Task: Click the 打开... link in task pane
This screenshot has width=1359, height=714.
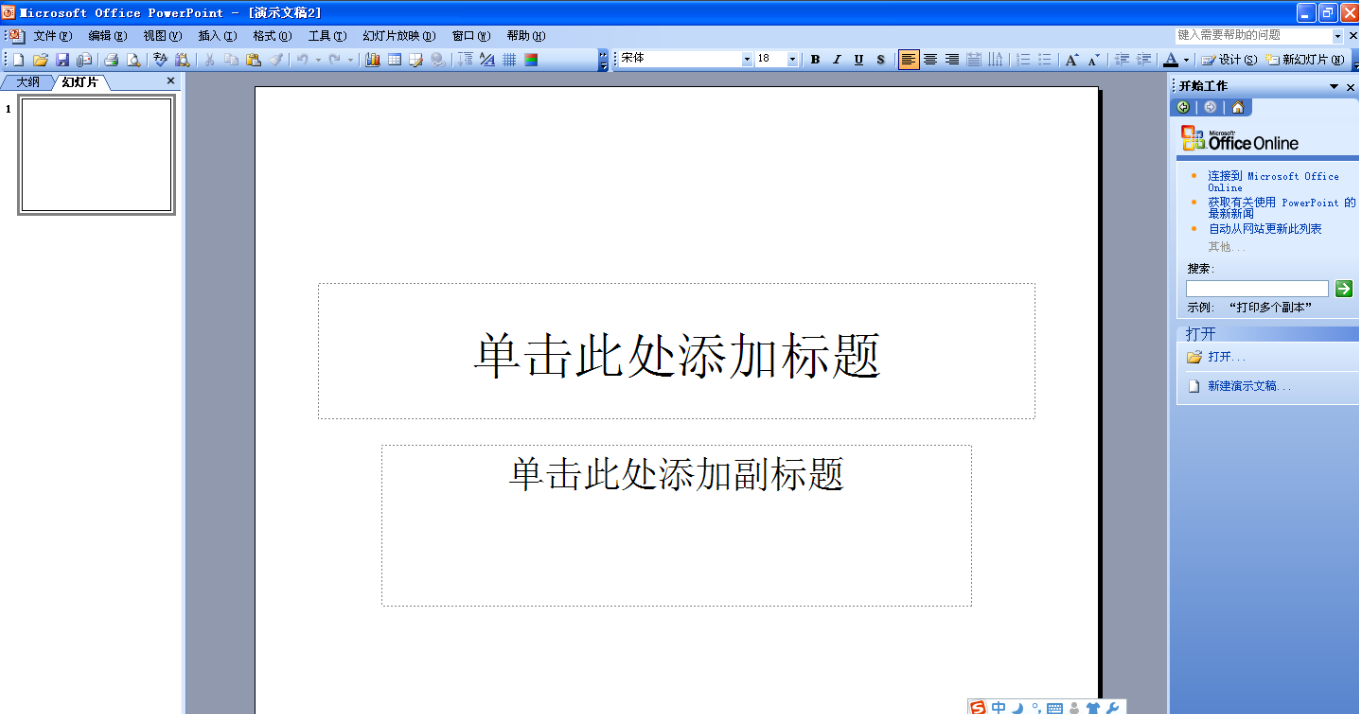Action: tap(1227, 357)
